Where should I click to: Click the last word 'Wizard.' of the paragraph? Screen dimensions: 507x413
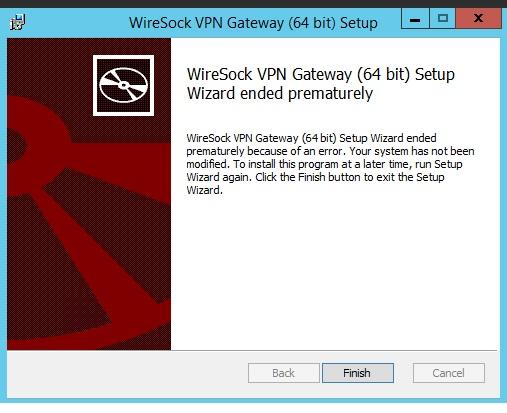point(204,190)
